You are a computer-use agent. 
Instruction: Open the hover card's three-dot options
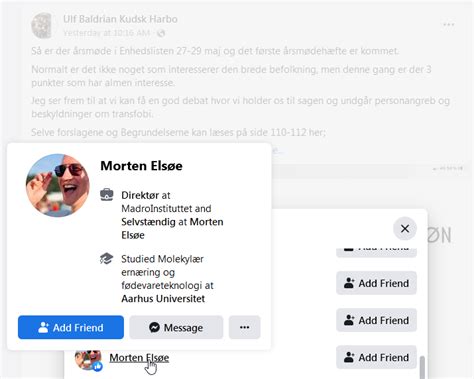tap(244, 327)
